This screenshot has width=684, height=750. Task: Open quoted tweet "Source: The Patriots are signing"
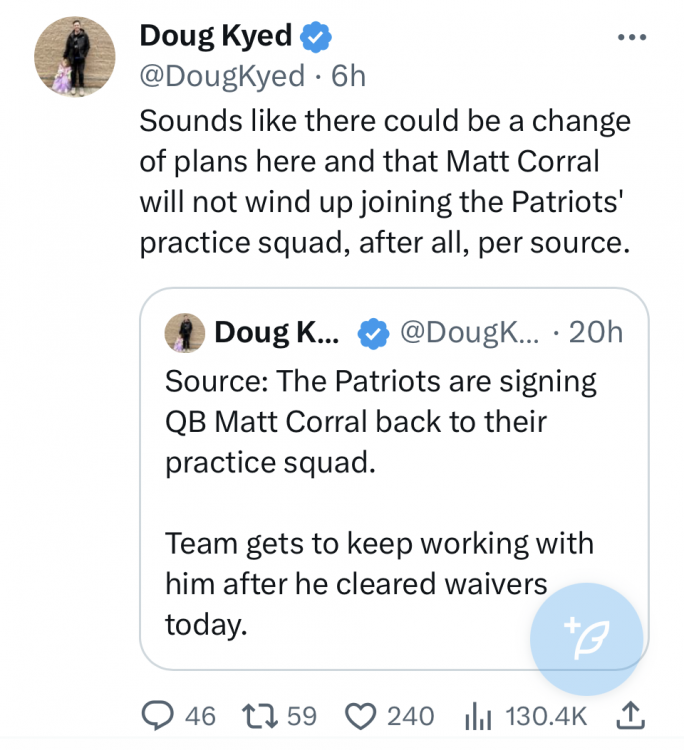tap(380, 420)
